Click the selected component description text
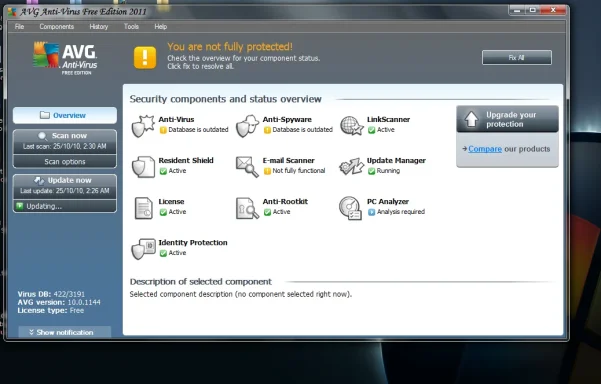This screenshot has height=384, width=601. tap(241, 294)
